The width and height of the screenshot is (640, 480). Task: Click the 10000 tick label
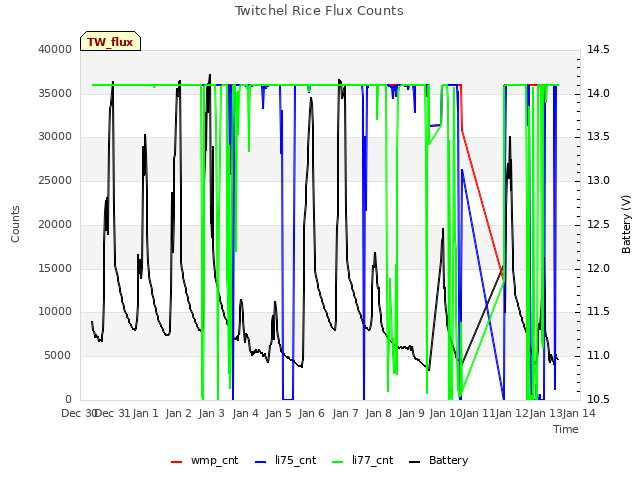pos(55,312)
